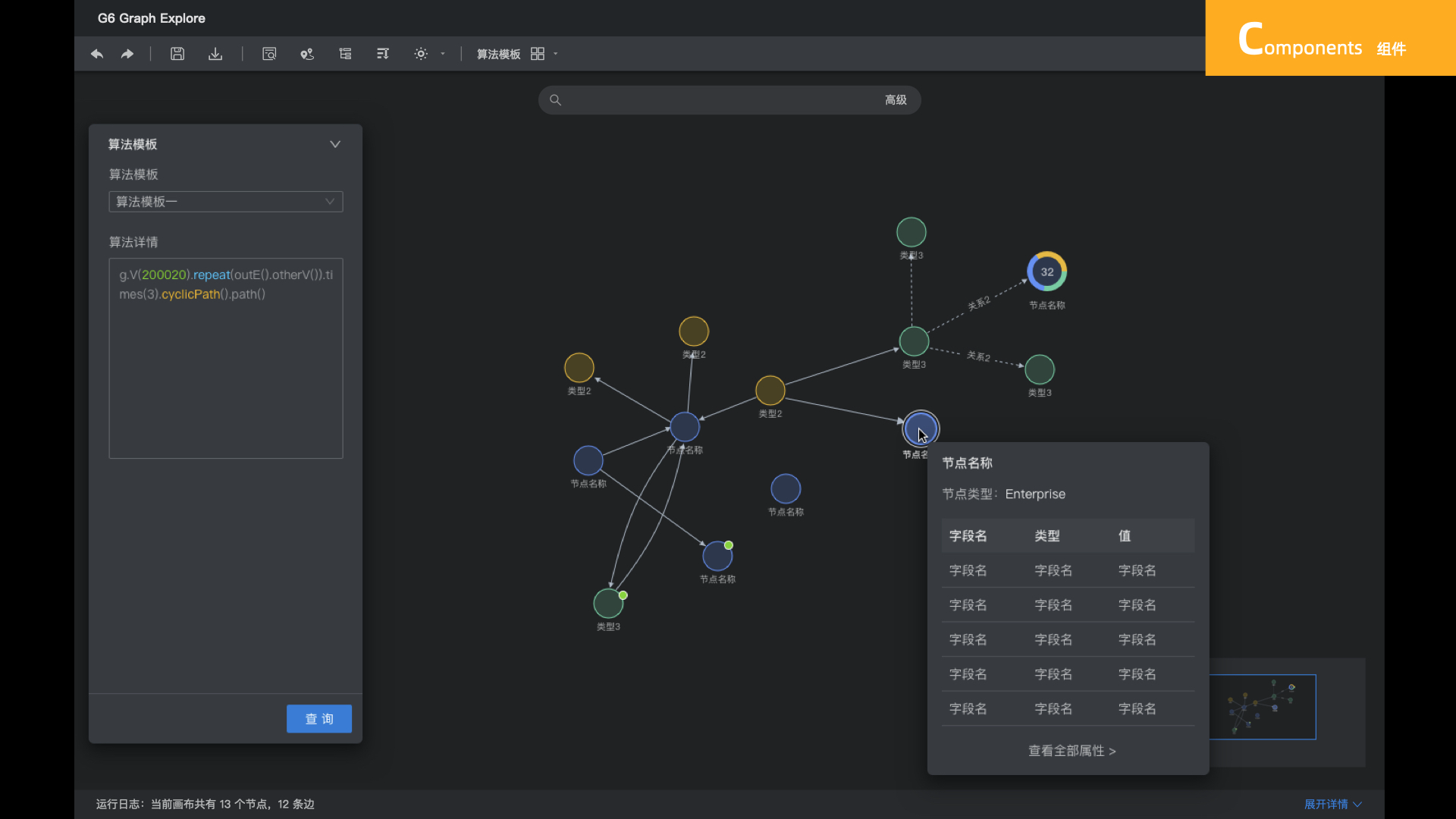Select the isolated blue node in center
The height and width of the screenshot is (819, 1456).
coord(786,489)
